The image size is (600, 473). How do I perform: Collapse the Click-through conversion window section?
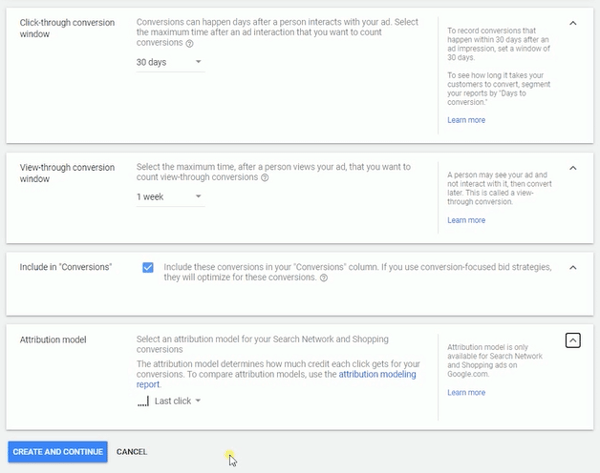pyautogui.click(x=573, y=23)
